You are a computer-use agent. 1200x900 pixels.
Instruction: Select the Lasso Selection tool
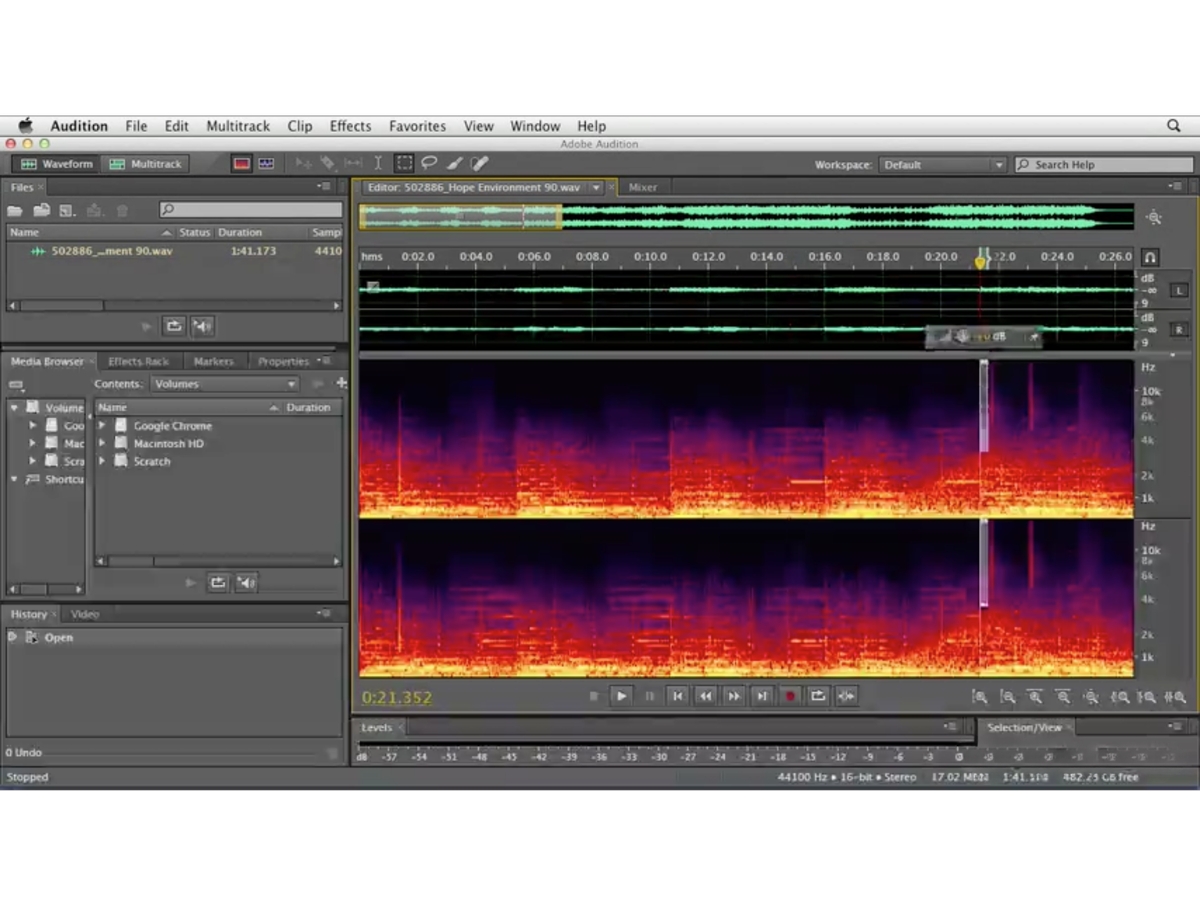pyautogui.click(x=429, y=163)
